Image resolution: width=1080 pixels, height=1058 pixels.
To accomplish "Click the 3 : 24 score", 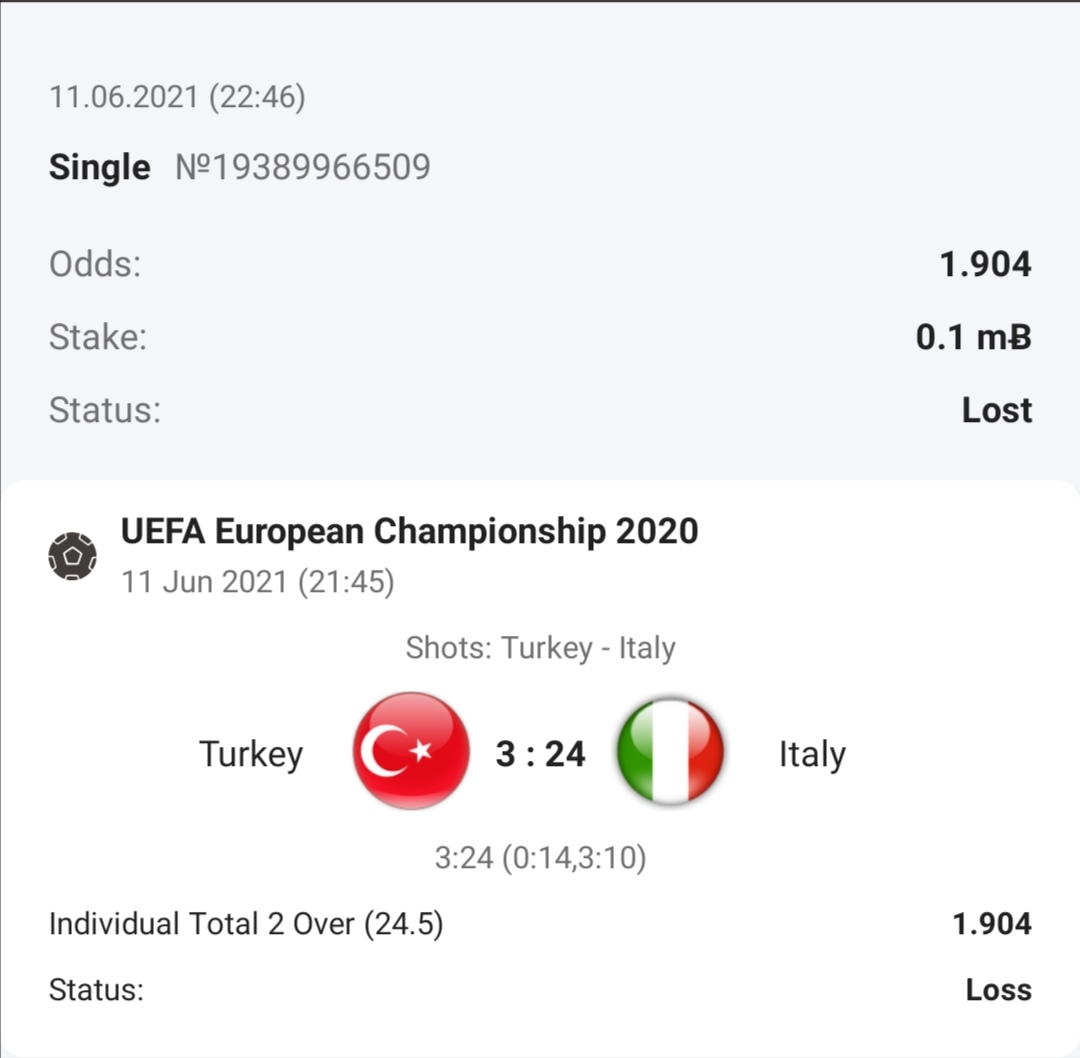I will coord(540,753).
